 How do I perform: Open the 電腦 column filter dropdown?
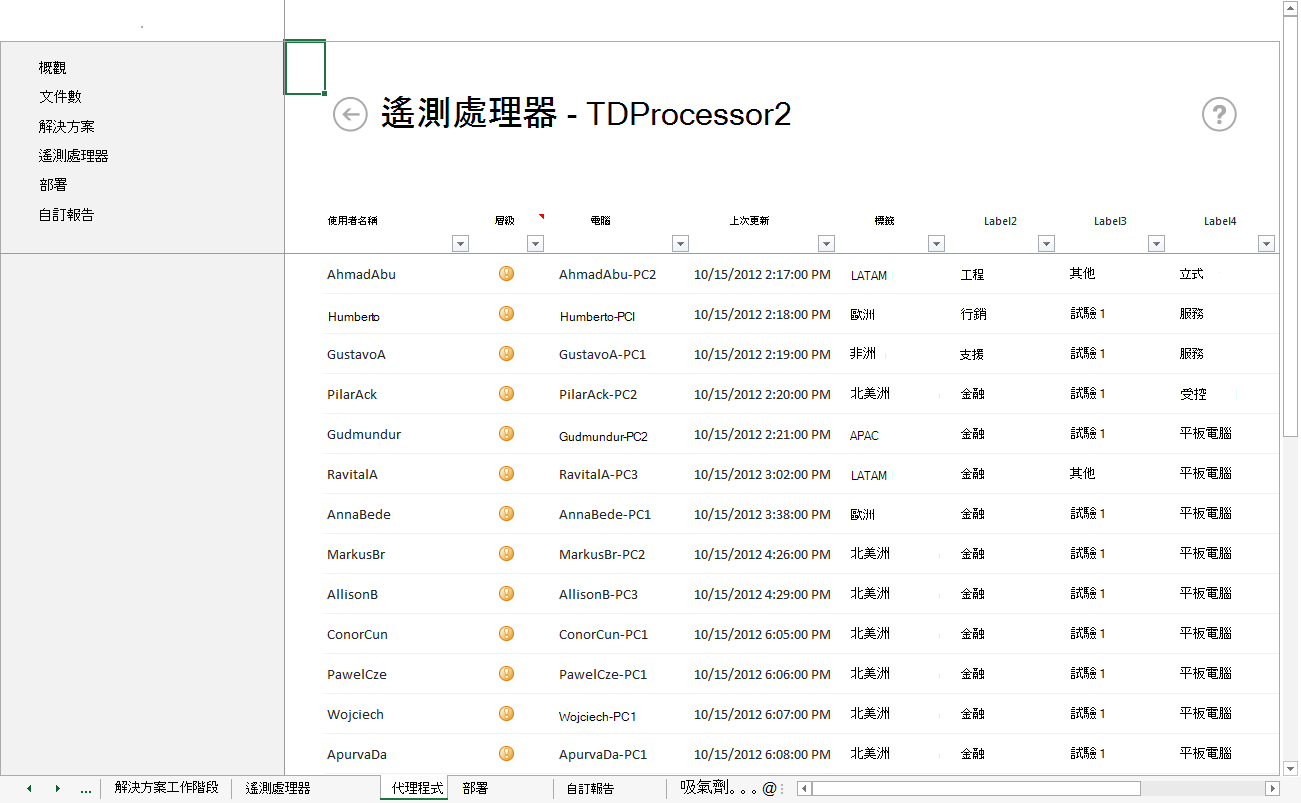pyautogui.click(x=680, y=243)
